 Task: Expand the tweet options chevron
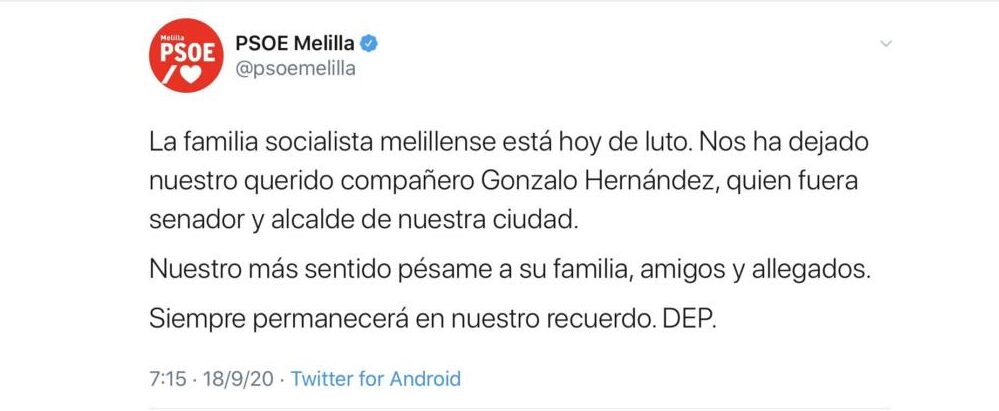pos(885,44)
